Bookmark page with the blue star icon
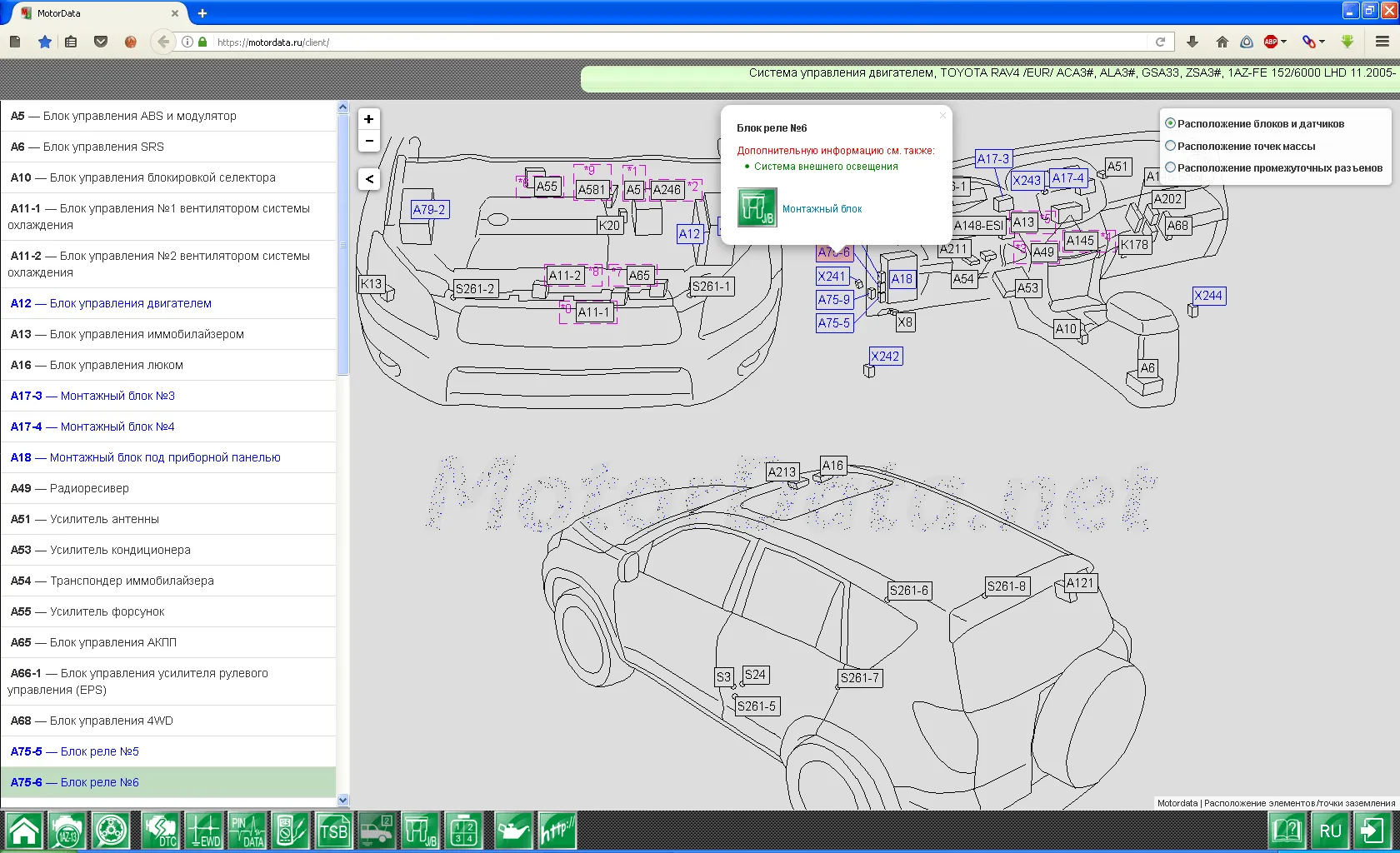This screenshot has height=853, width=1400. pos(45,42)
